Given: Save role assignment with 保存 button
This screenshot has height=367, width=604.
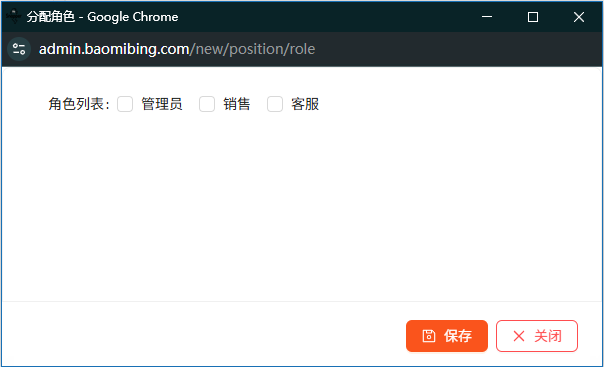Looking at the screenshot, I should 447,336.
